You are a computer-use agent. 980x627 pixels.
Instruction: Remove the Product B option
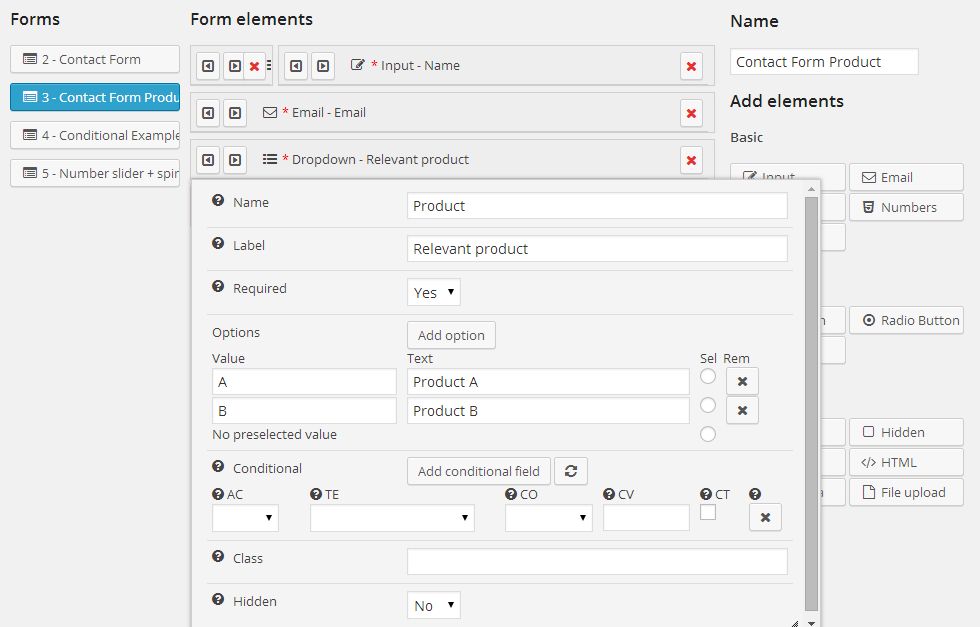click(742, 410)
